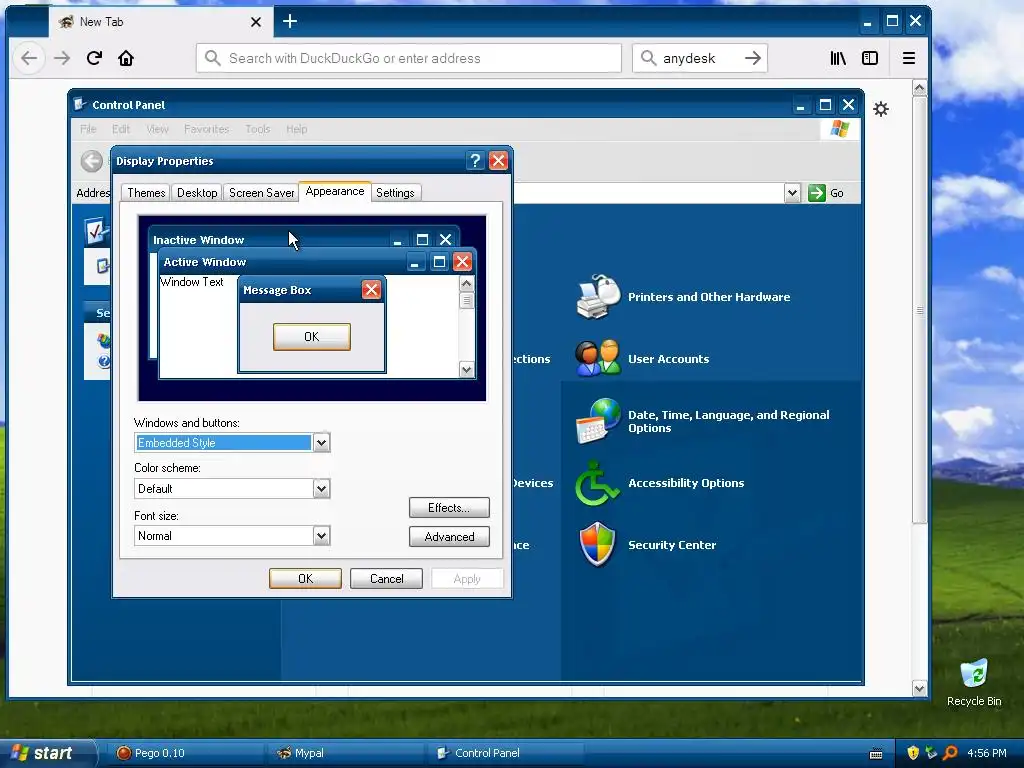This screenshot has width=1024, height=768.
Task: Confirm Display Properties with OK
Action: [x=305, y=579]
